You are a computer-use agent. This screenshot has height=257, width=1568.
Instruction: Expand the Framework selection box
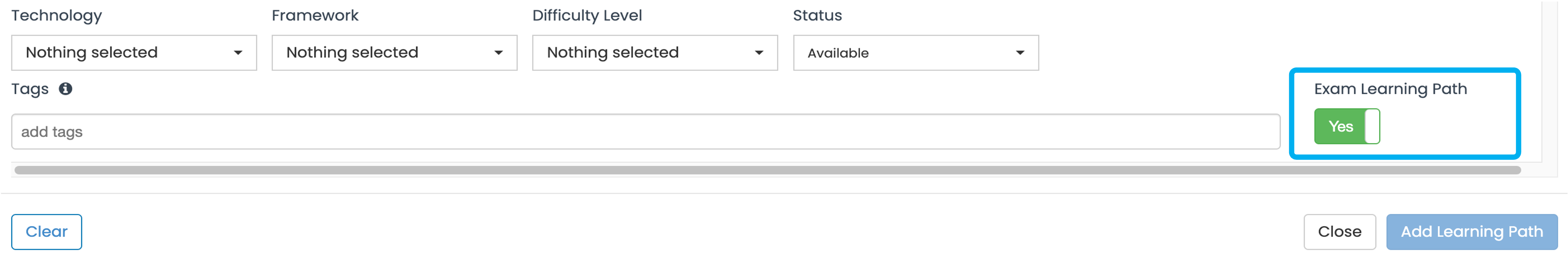394,53
